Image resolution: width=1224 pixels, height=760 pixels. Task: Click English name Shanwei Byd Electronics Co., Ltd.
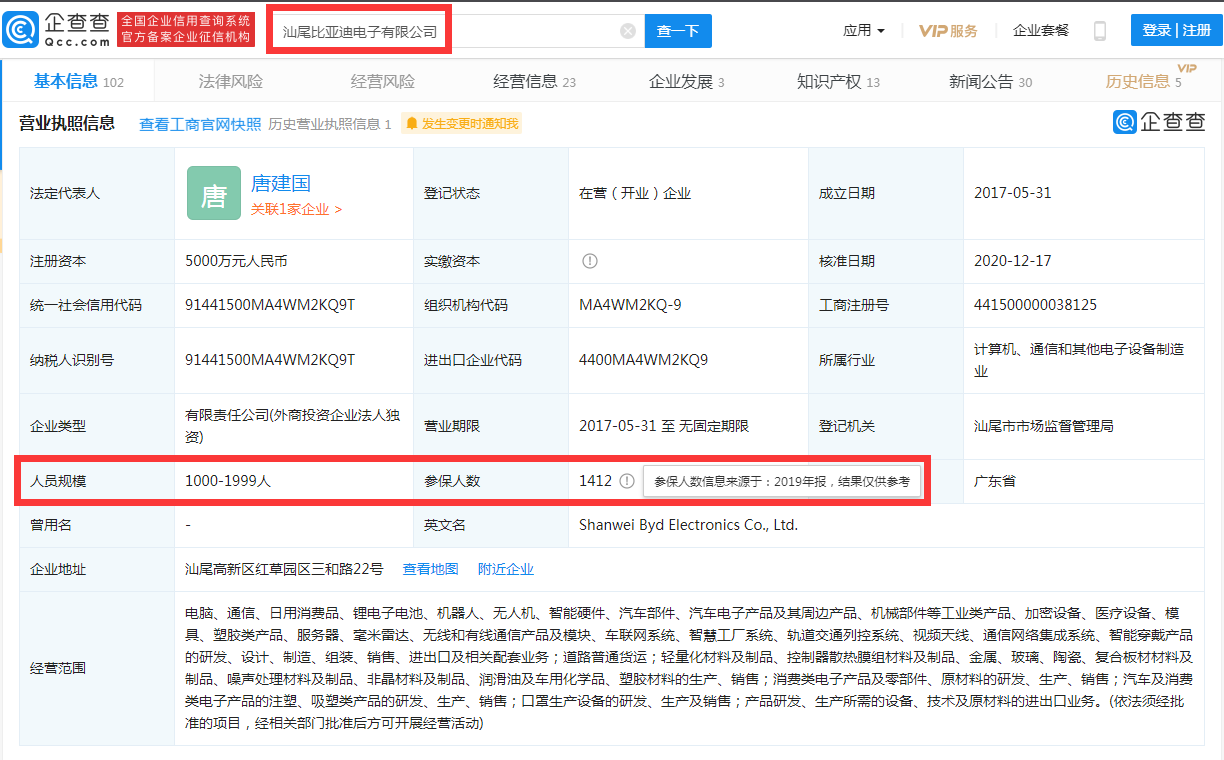pos(688,525)
